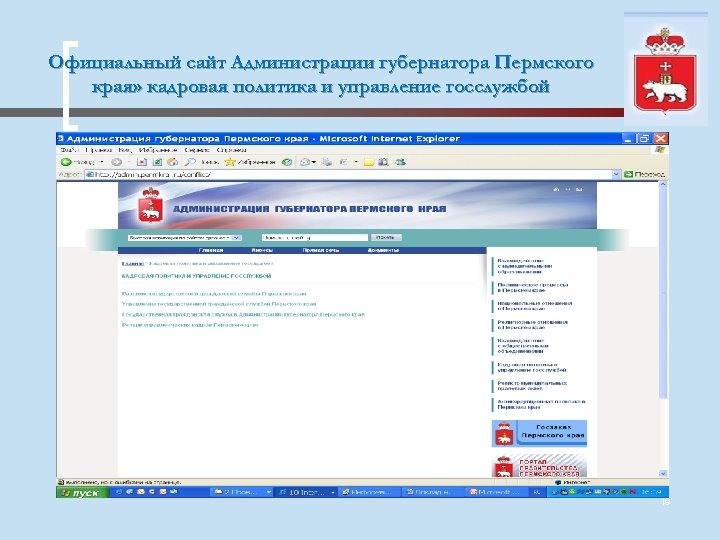Open Национальные отношения sidebar link
Viewport: 720px width, 540px height.
pyautogui.click(x=534, y=306)
